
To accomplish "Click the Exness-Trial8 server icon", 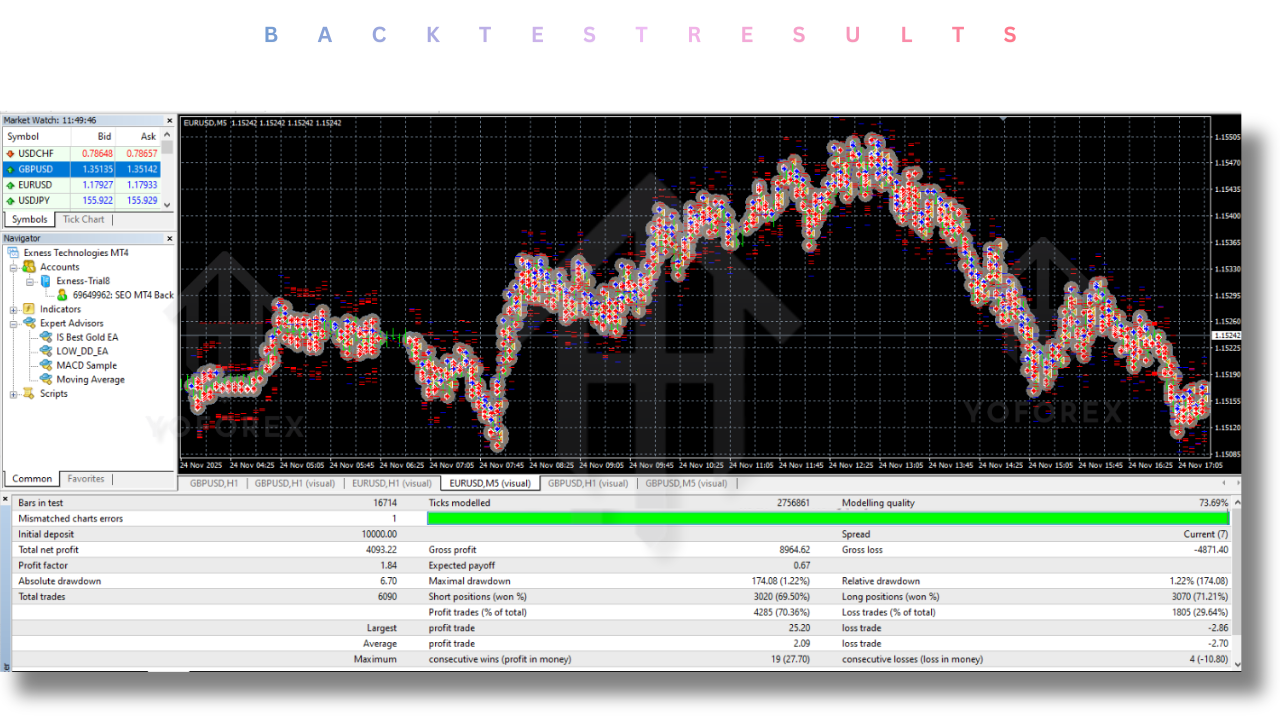I will click(x=45, y=281).
